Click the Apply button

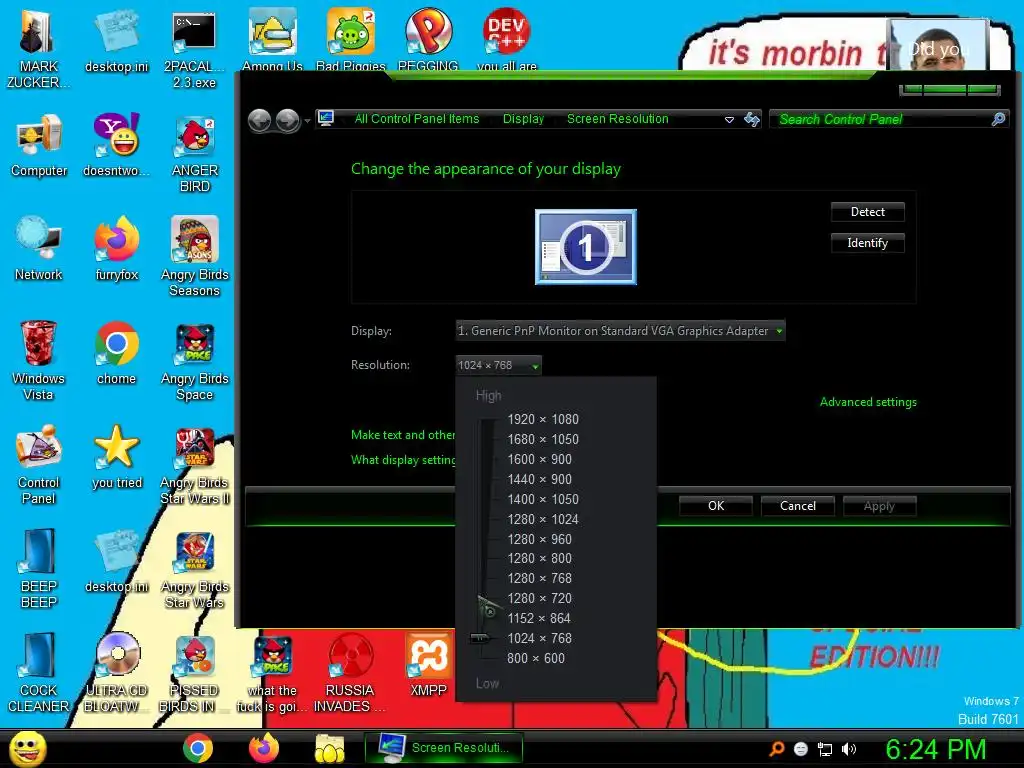879,506
